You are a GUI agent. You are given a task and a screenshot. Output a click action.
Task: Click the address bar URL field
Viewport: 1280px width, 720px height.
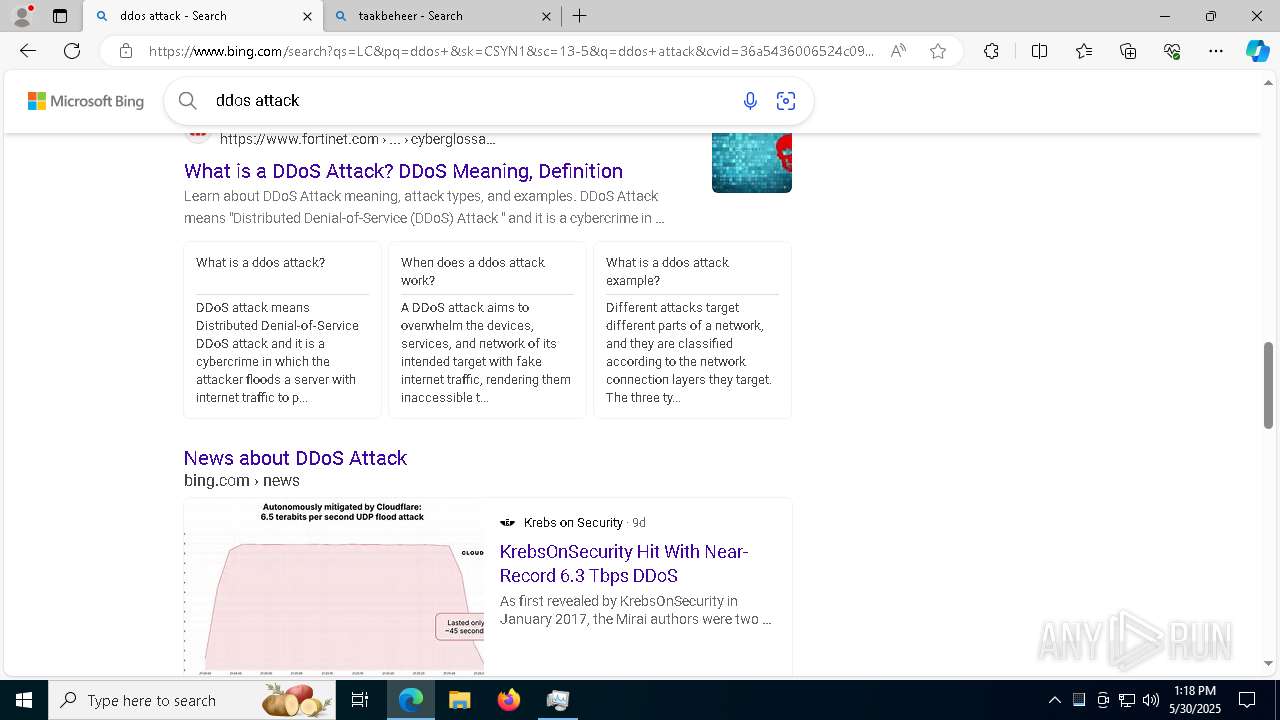point(510,51)
